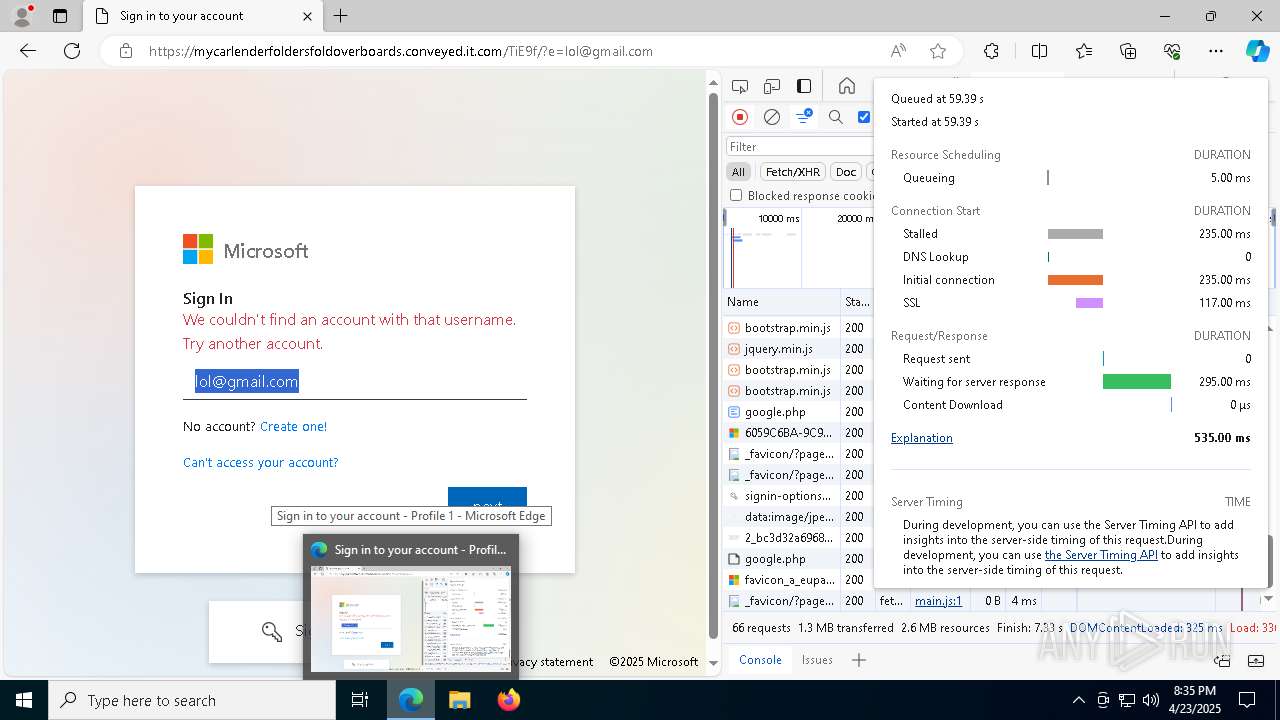The width and height of the screenshot is (1280, 720).
Task: Turn on Read aloud
Action: (x=898, y=51)
